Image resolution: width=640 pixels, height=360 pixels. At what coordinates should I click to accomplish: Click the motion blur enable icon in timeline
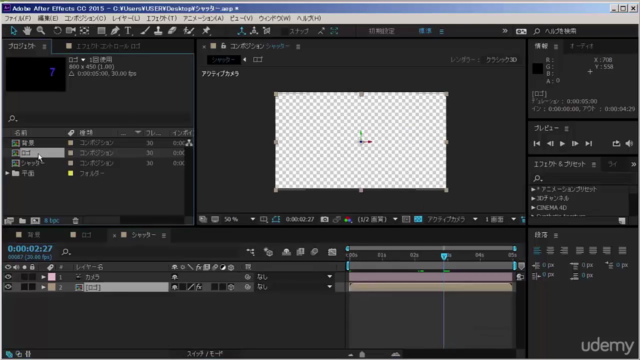pos(314,252)
